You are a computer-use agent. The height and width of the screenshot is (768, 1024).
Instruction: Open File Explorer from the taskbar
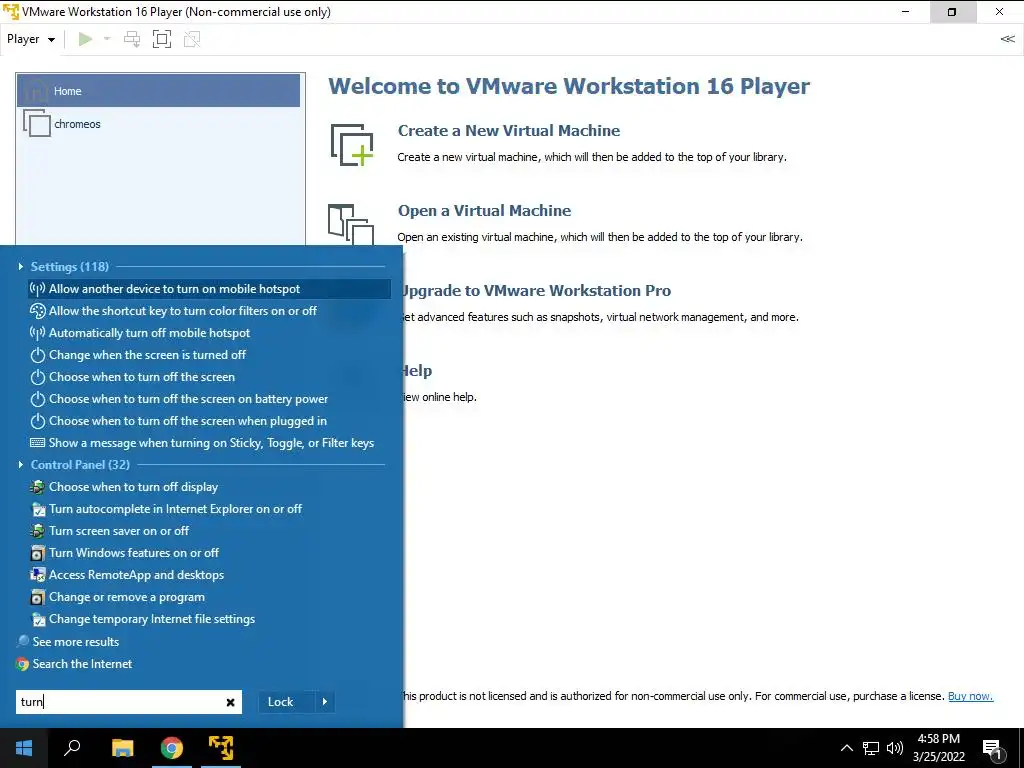122,748
